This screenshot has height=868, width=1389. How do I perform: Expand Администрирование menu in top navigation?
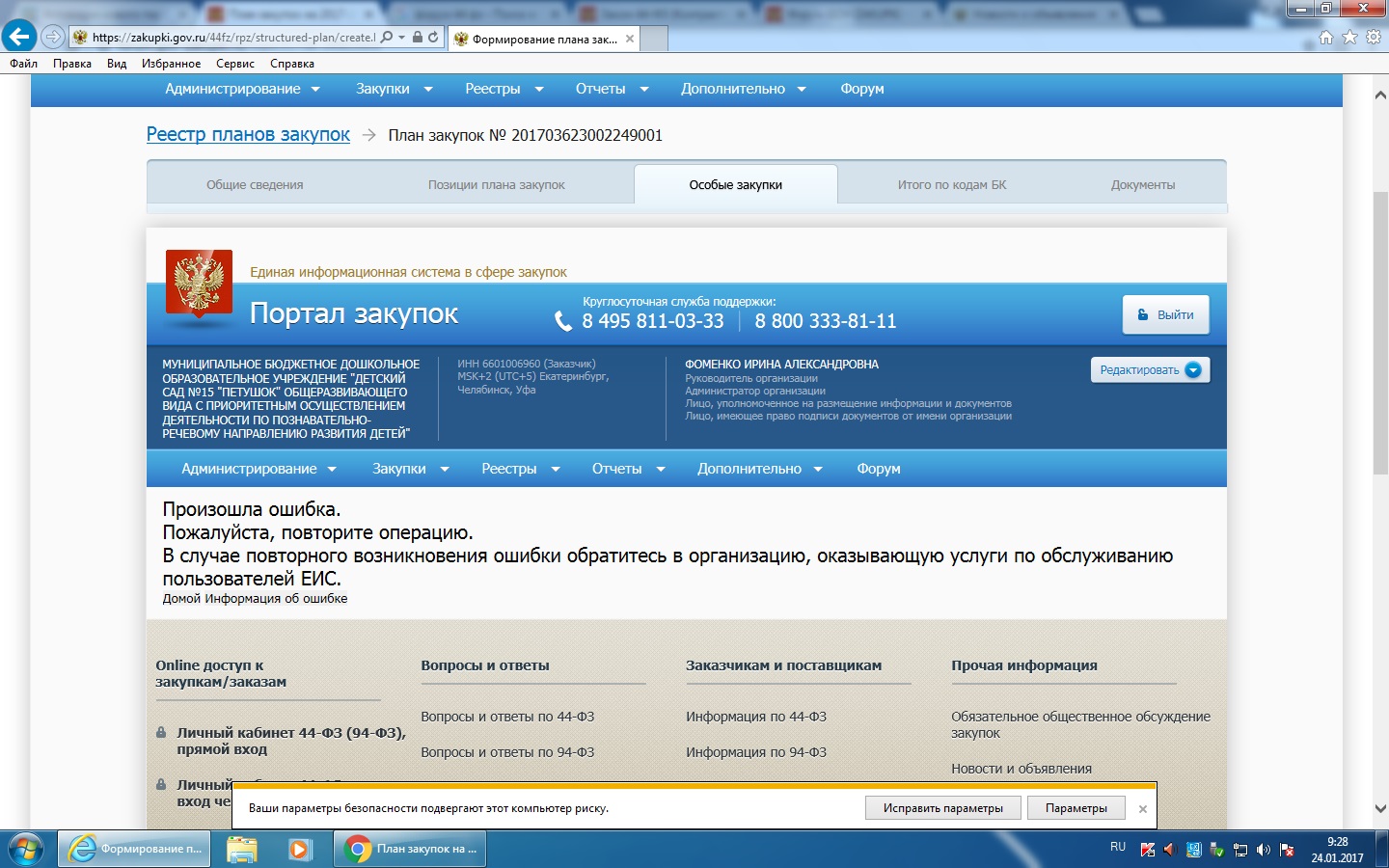[x=241, y=89]
